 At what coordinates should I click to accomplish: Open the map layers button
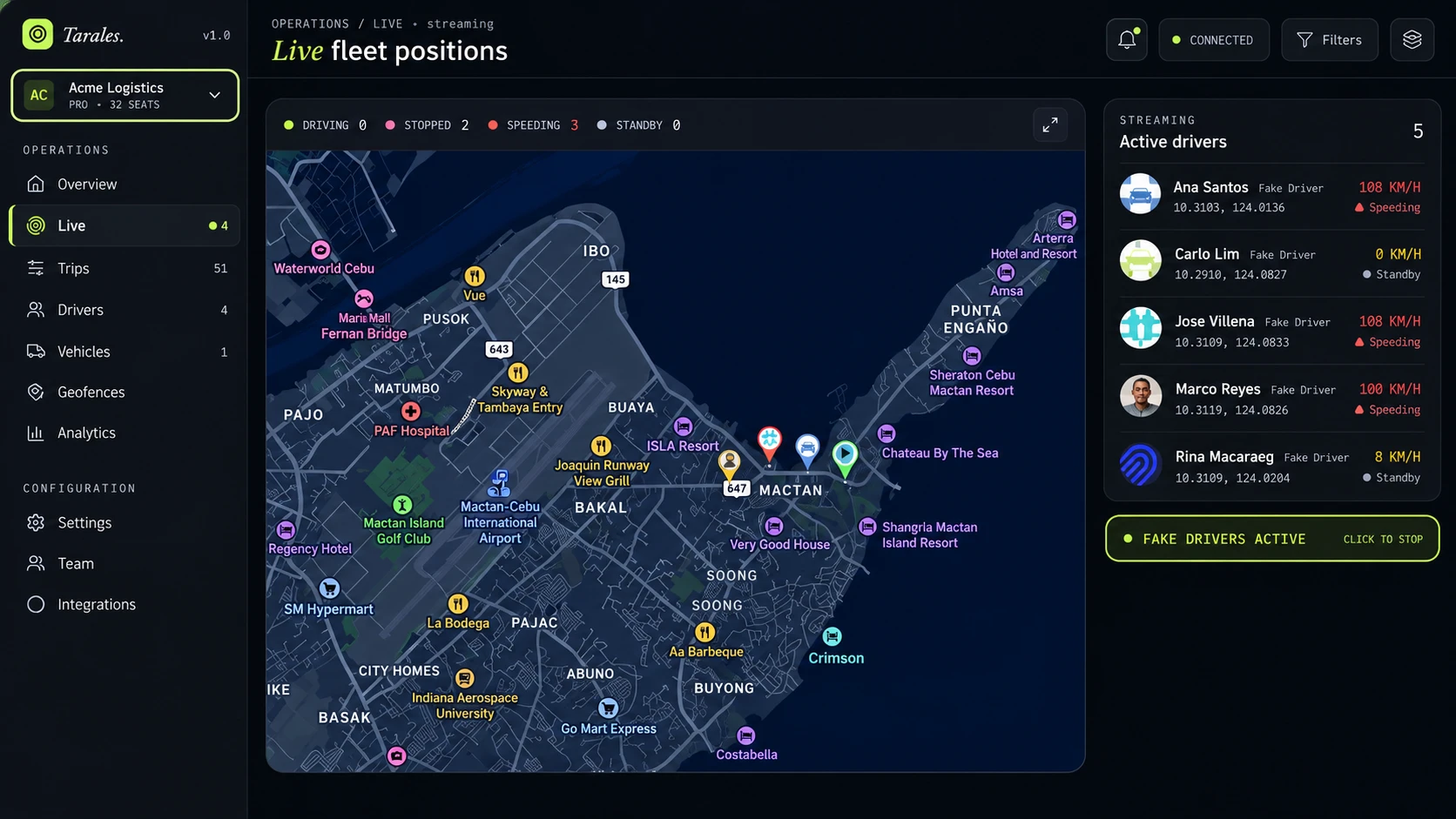[1412, 40]
